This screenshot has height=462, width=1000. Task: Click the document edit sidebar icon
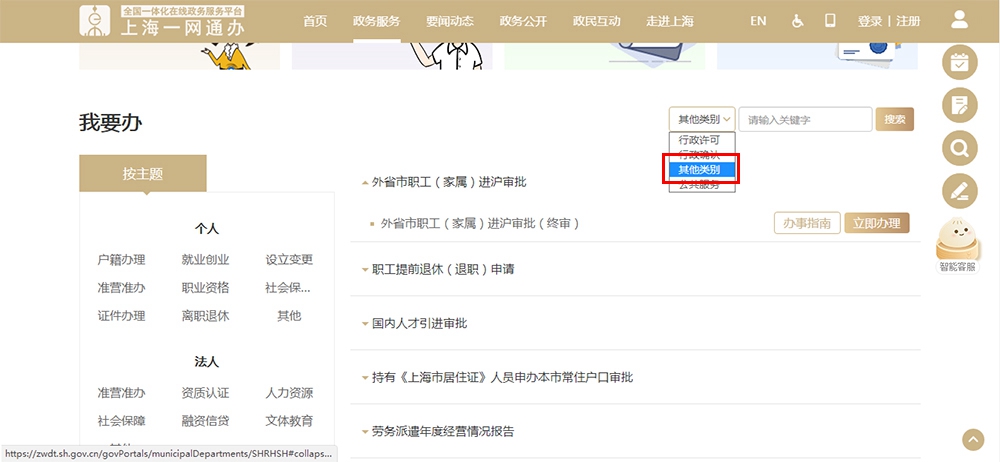click(960, 105)
